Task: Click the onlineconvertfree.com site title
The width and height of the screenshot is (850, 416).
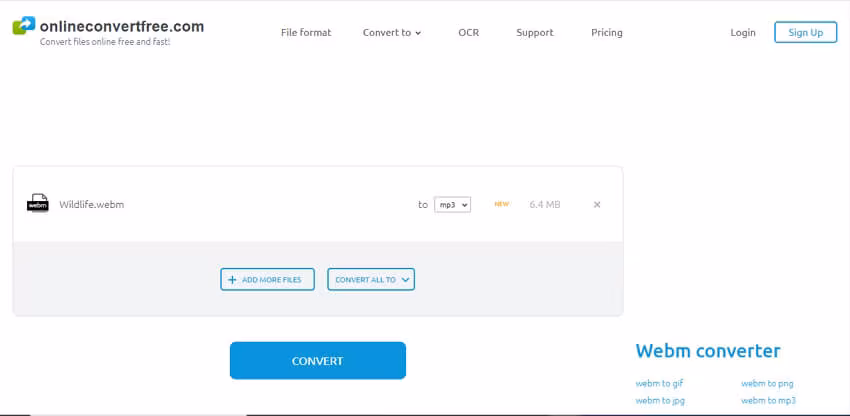Action: [x=122, y=27]
